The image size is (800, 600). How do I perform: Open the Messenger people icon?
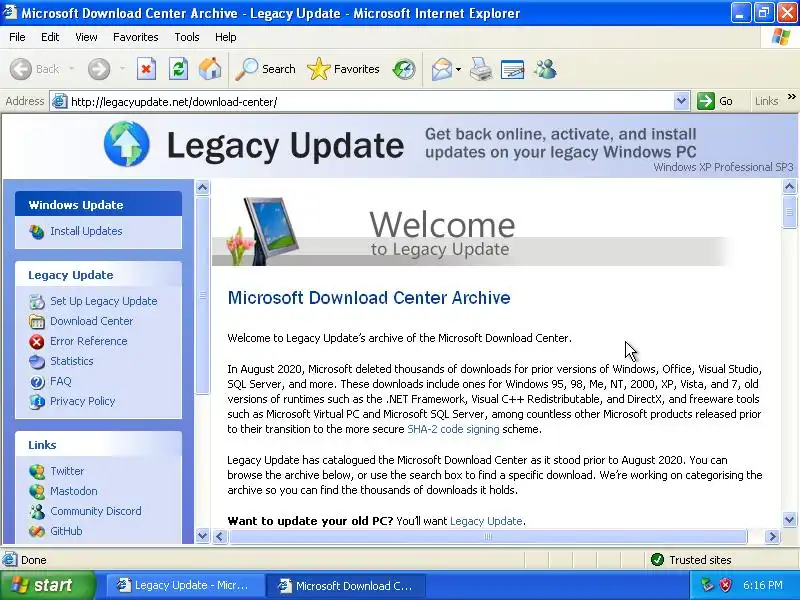[x=545, y=69]
